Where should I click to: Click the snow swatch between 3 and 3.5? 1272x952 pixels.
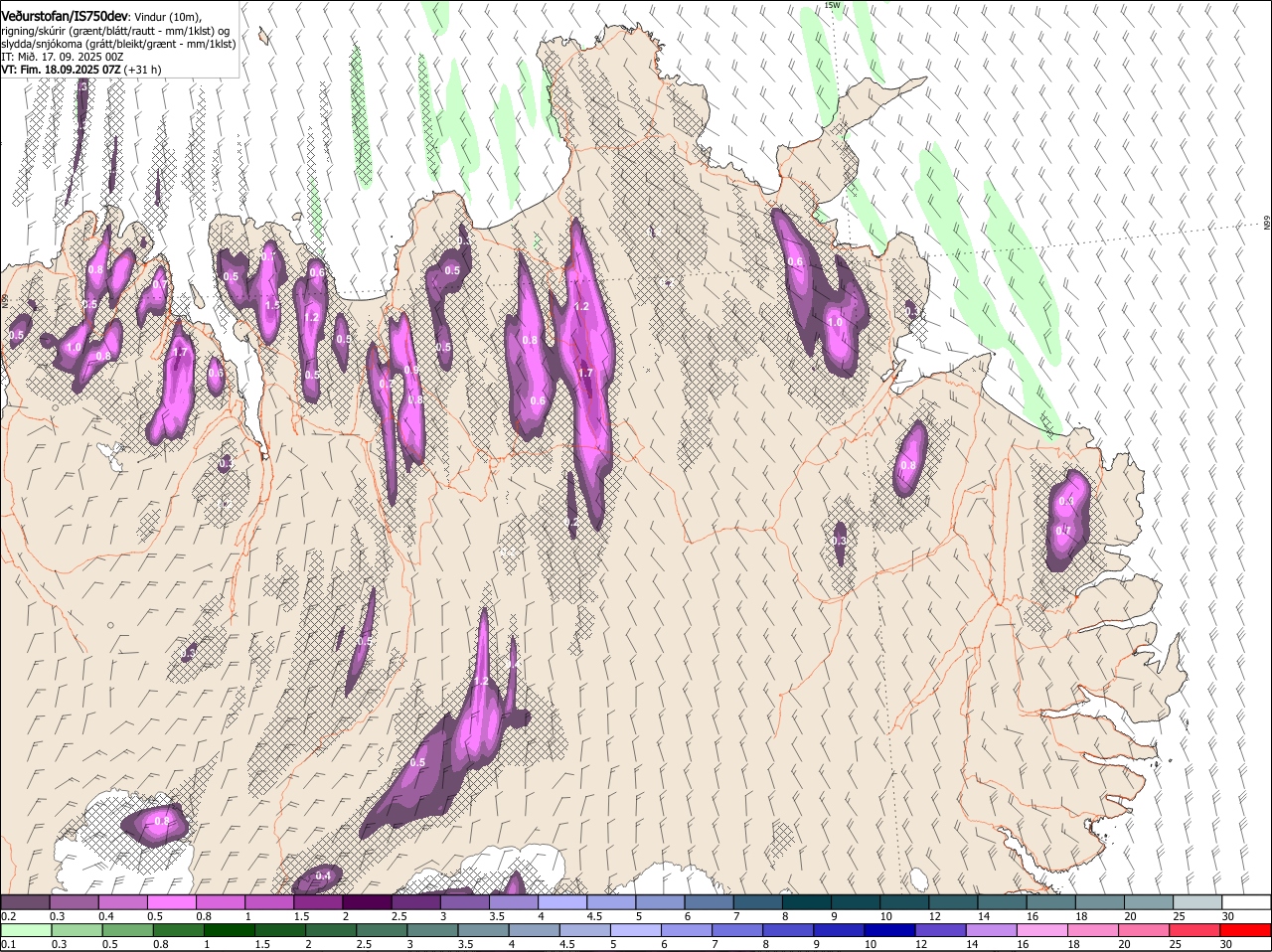[x=465, y=901]
